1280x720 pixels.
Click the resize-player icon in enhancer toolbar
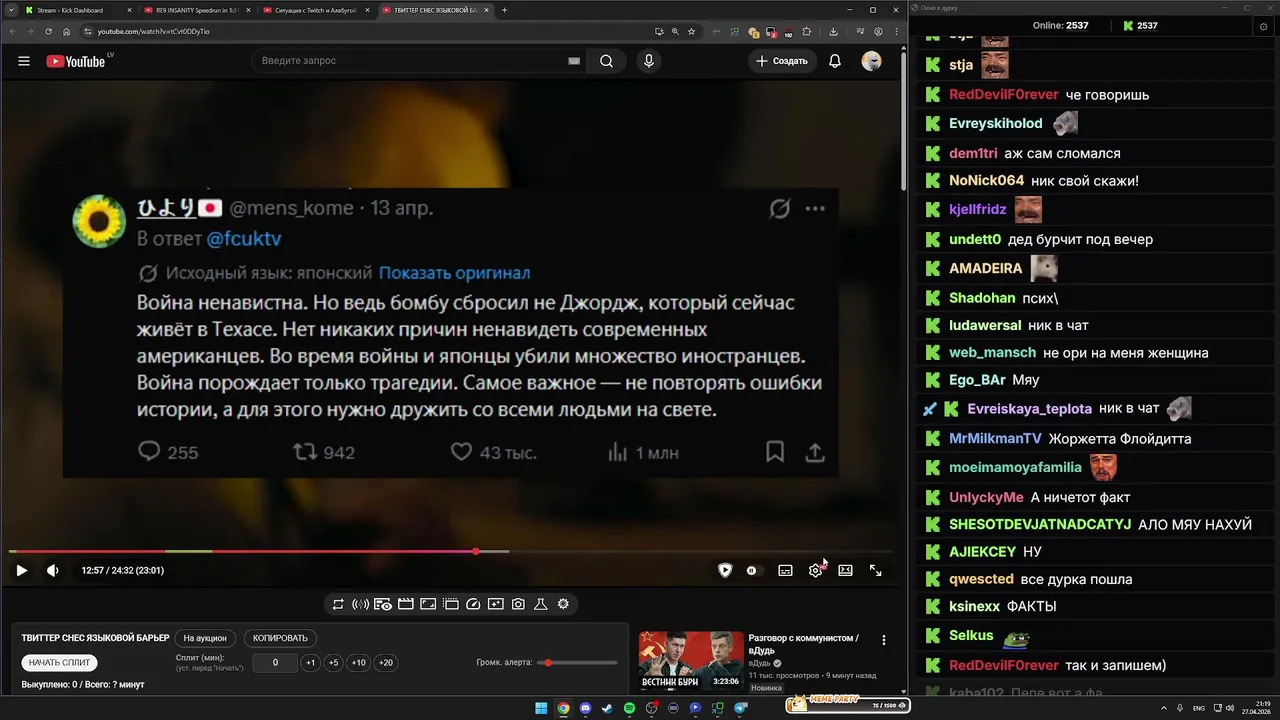pyautogui.click(x=428, y=604)
